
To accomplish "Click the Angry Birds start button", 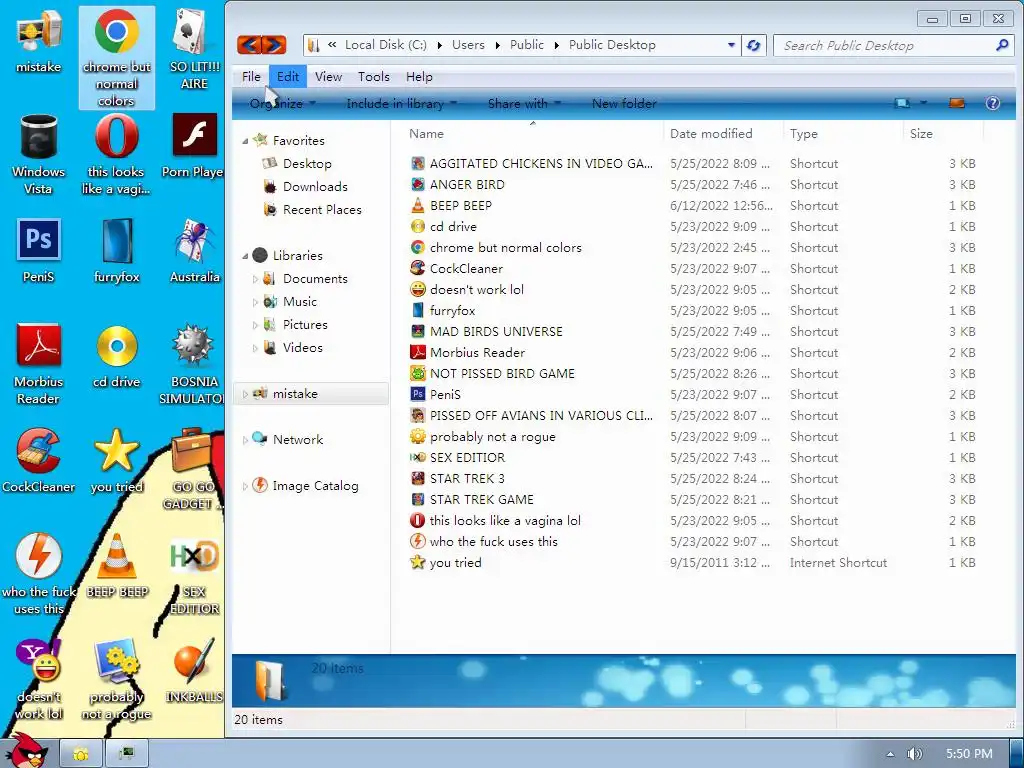I will click(x=25, y=750).
